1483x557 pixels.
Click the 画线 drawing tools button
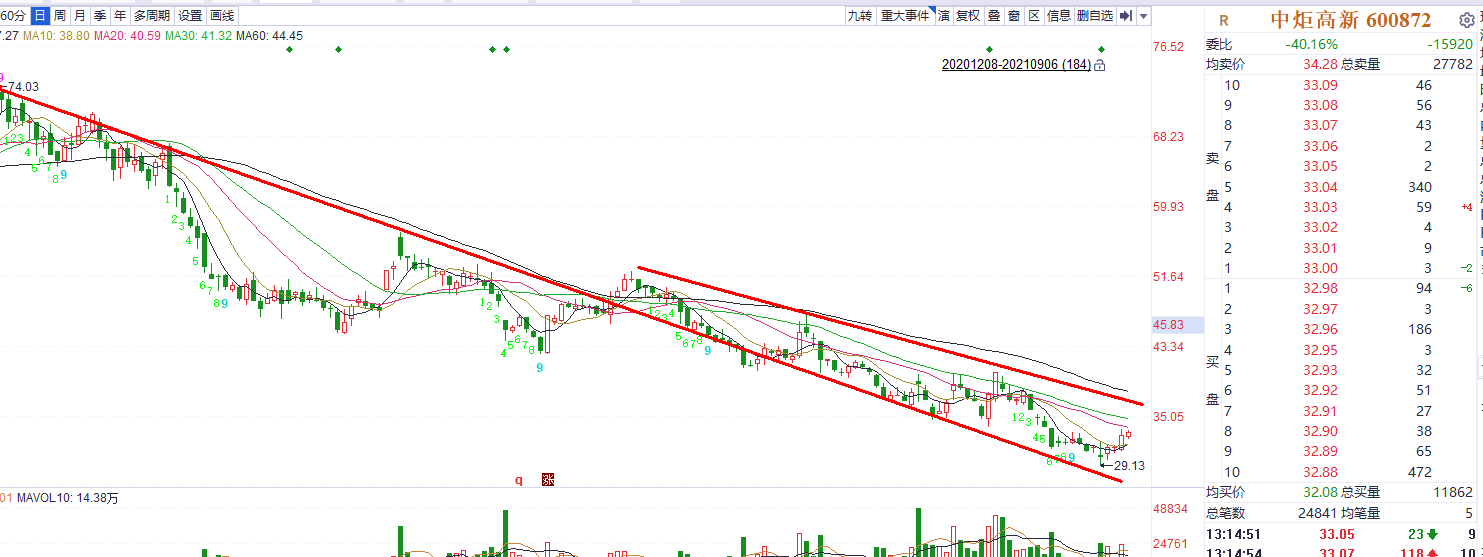[223, 15]
